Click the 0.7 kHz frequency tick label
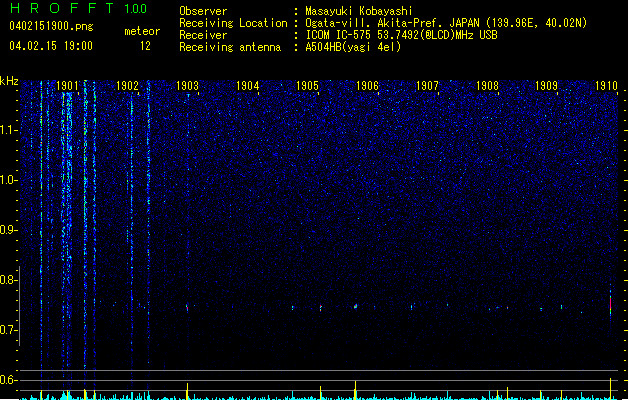The width and height of the screenshot is (629, 400). [8, 330]
